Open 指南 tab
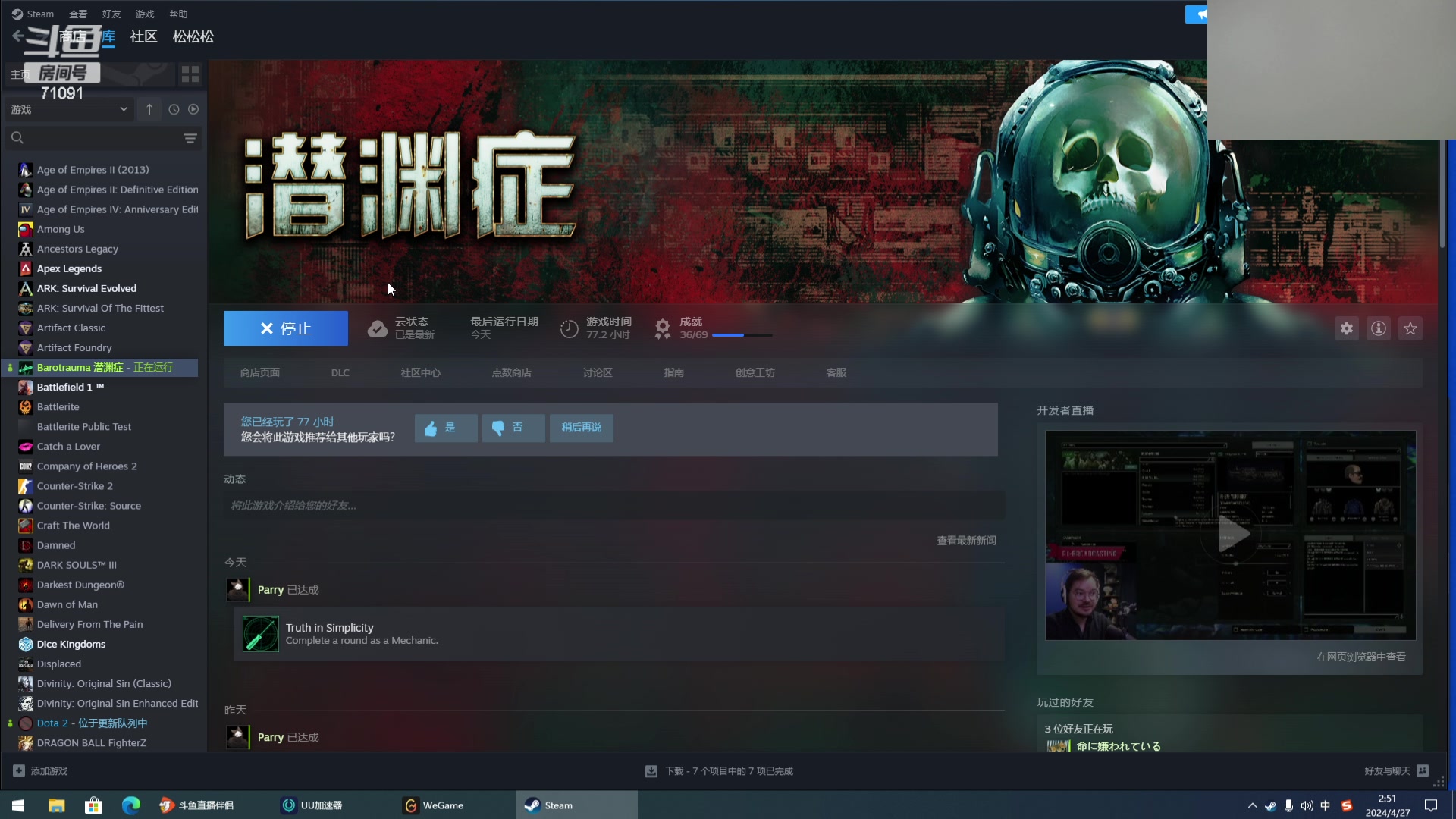 click(674, 372)
